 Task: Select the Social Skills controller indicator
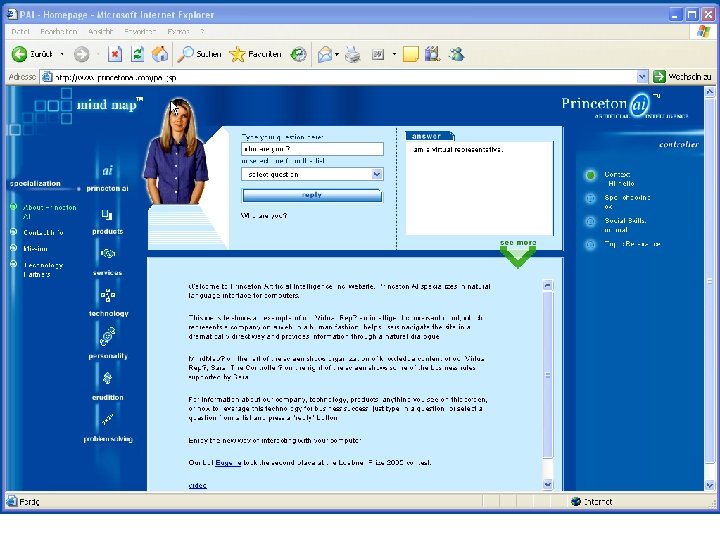(x=591, y=221)
